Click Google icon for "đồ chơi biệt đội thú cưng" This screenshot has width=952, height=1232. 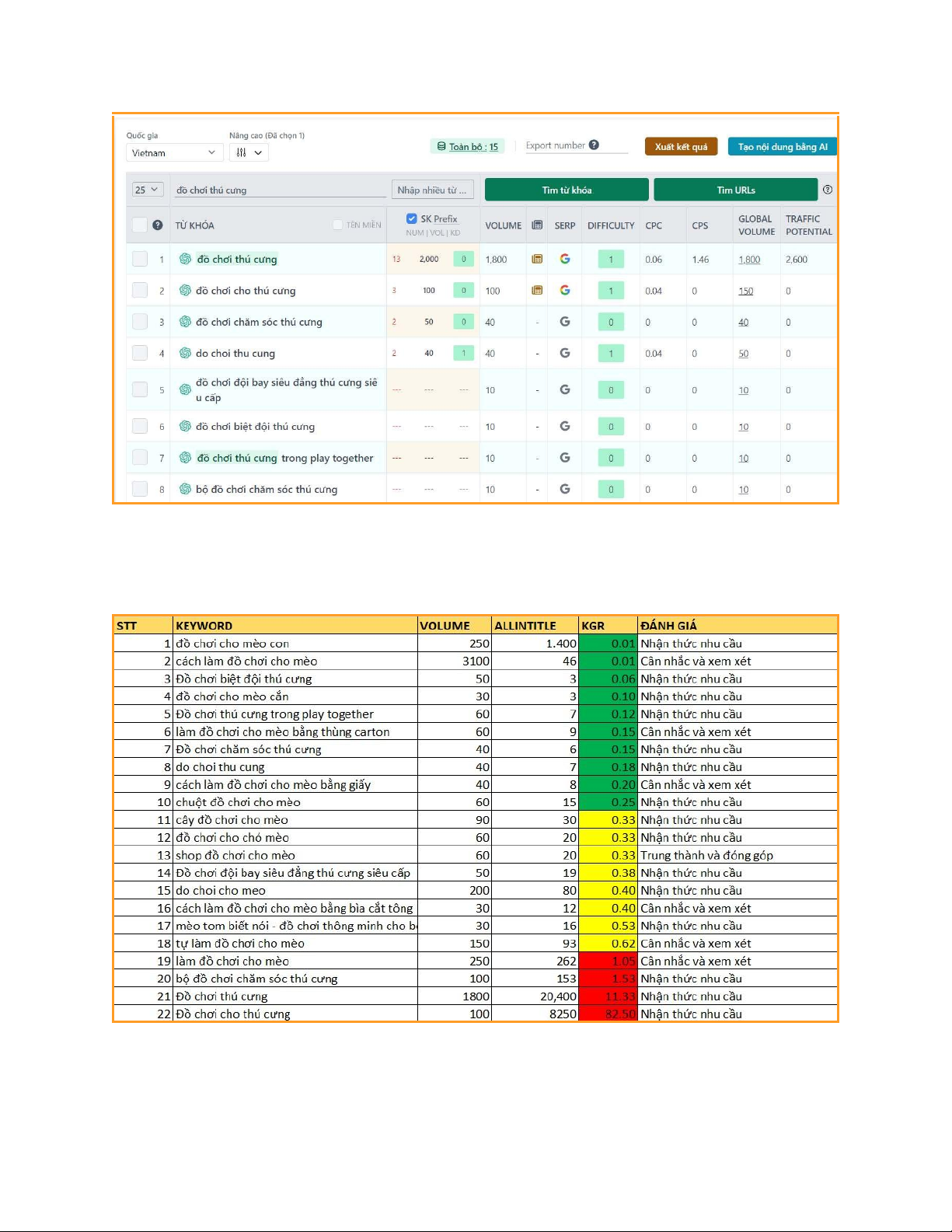click(x=565, y=427)
